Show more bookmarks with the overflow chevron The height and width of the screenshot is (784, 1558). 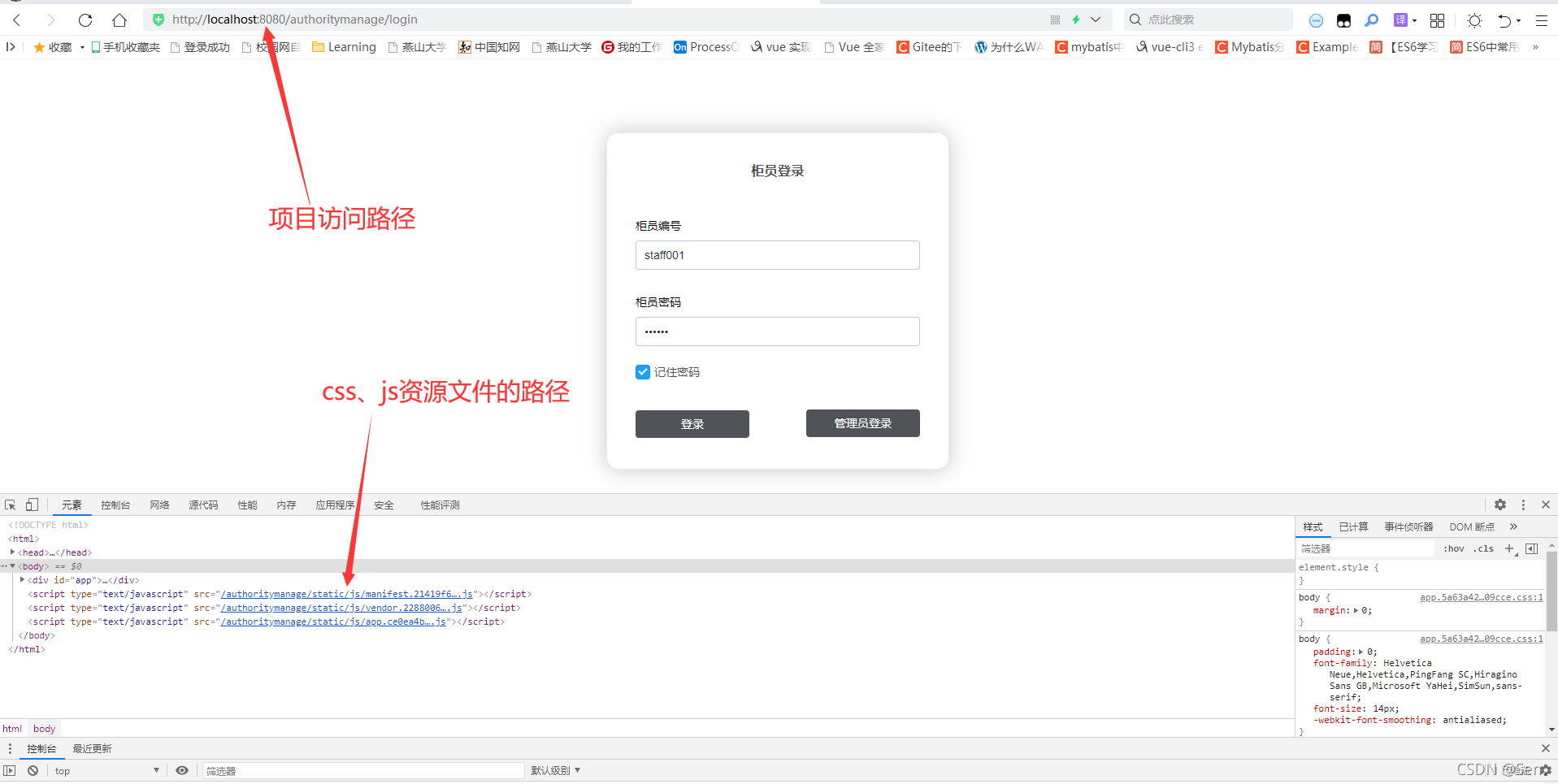click(x=1535, y=47)
